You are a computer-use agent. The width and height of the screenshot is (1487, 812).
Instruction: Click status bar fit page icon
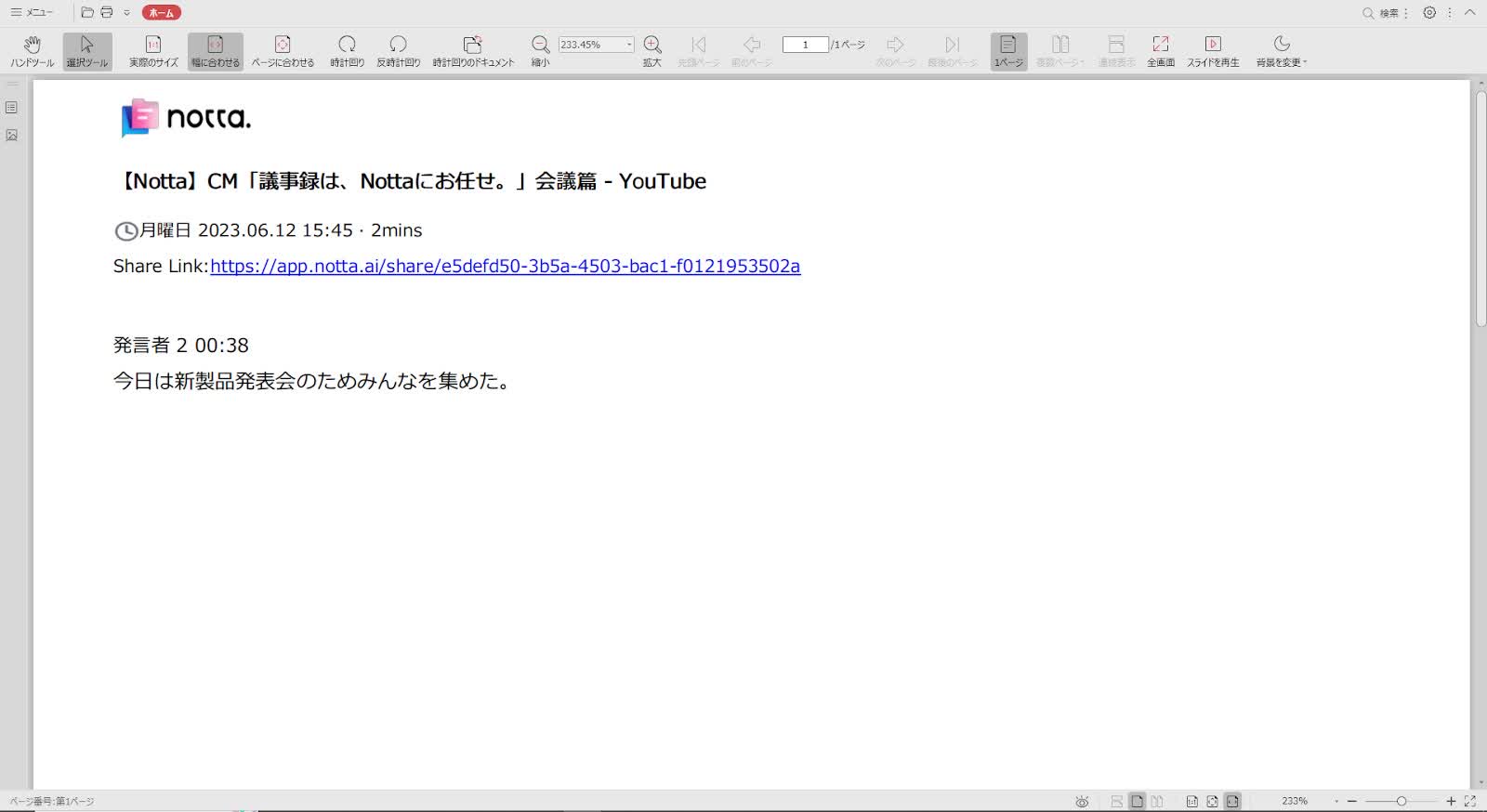point(1212,801)
